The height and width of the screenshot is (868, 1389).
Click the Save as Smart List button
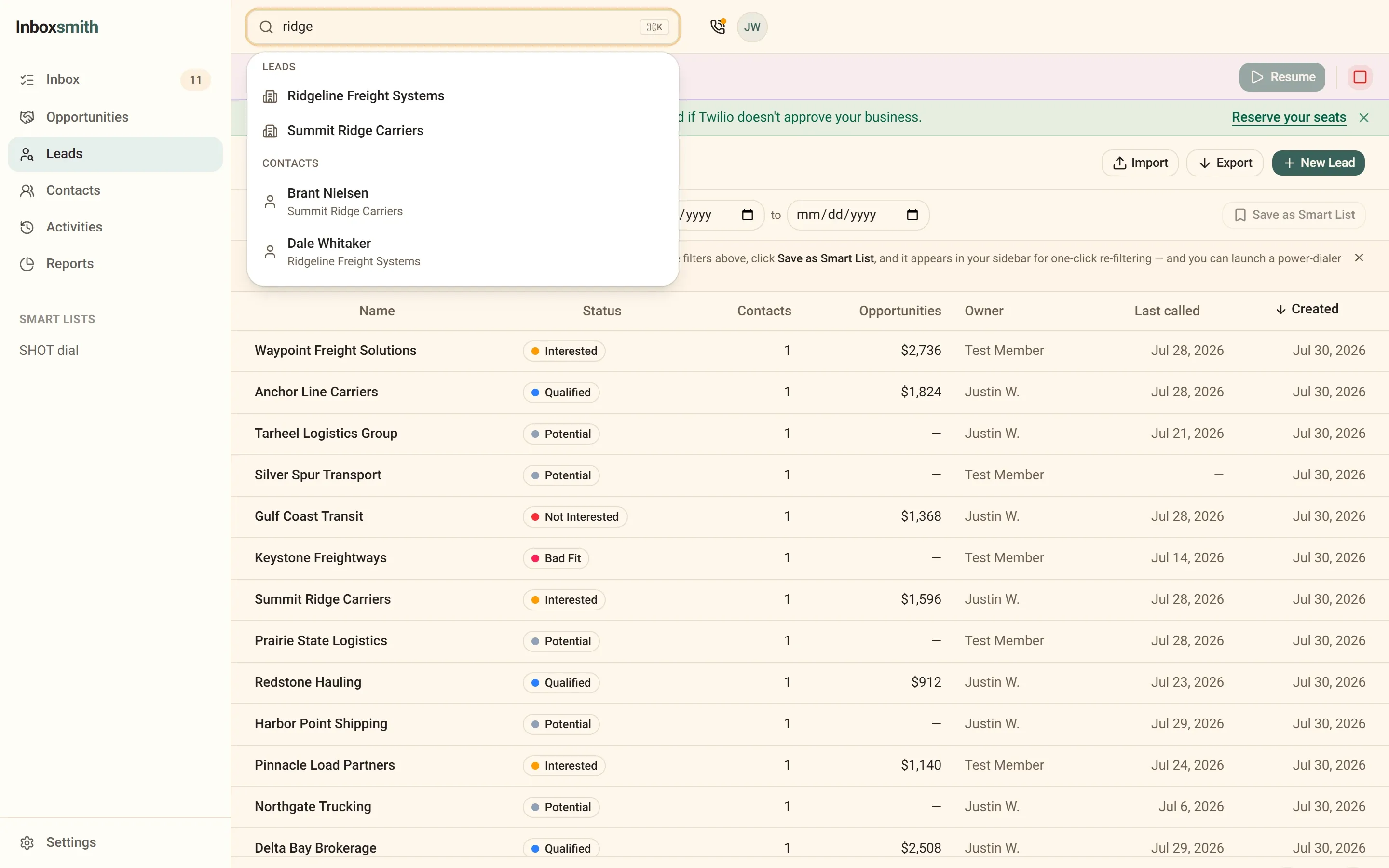tap(1294, 215)
